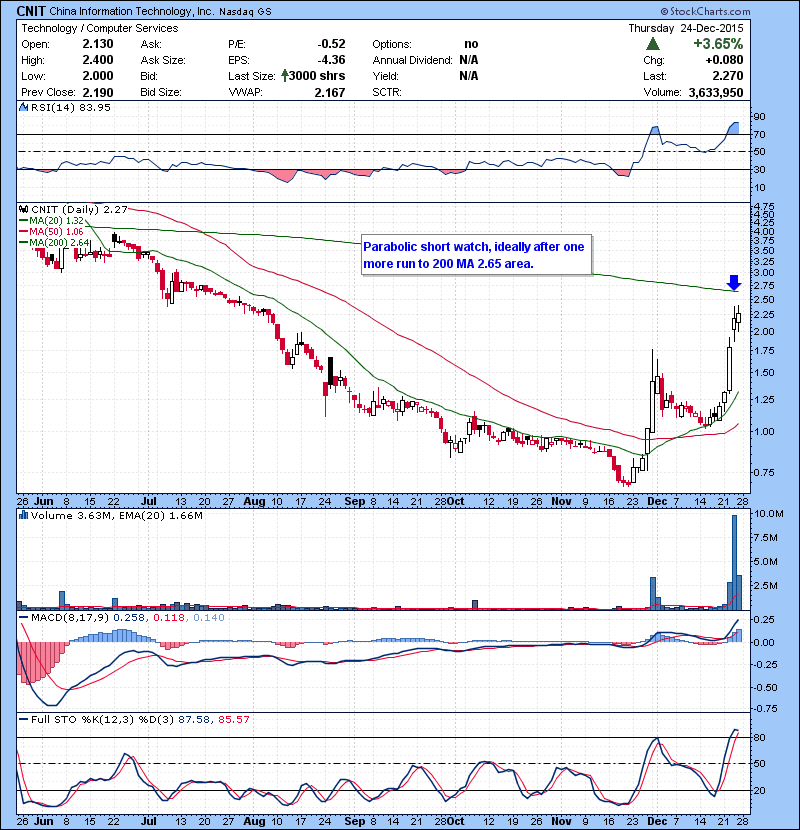Click the SCTR label

pos(386,92)
